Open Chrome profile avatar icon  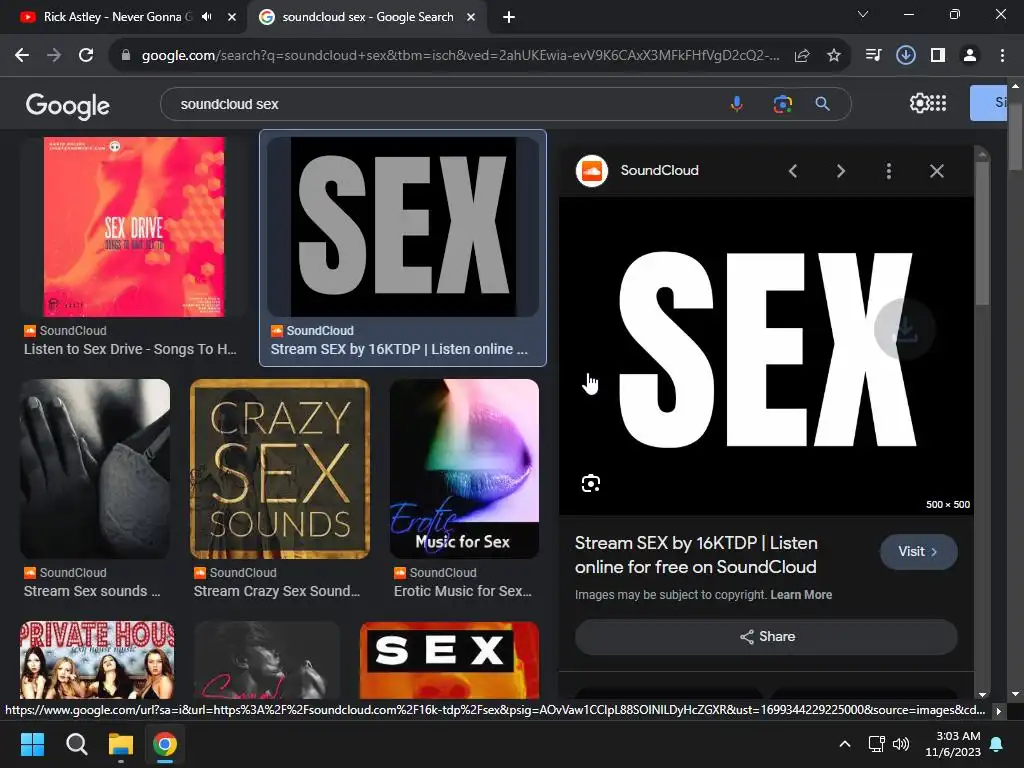(x=970, y=56)
